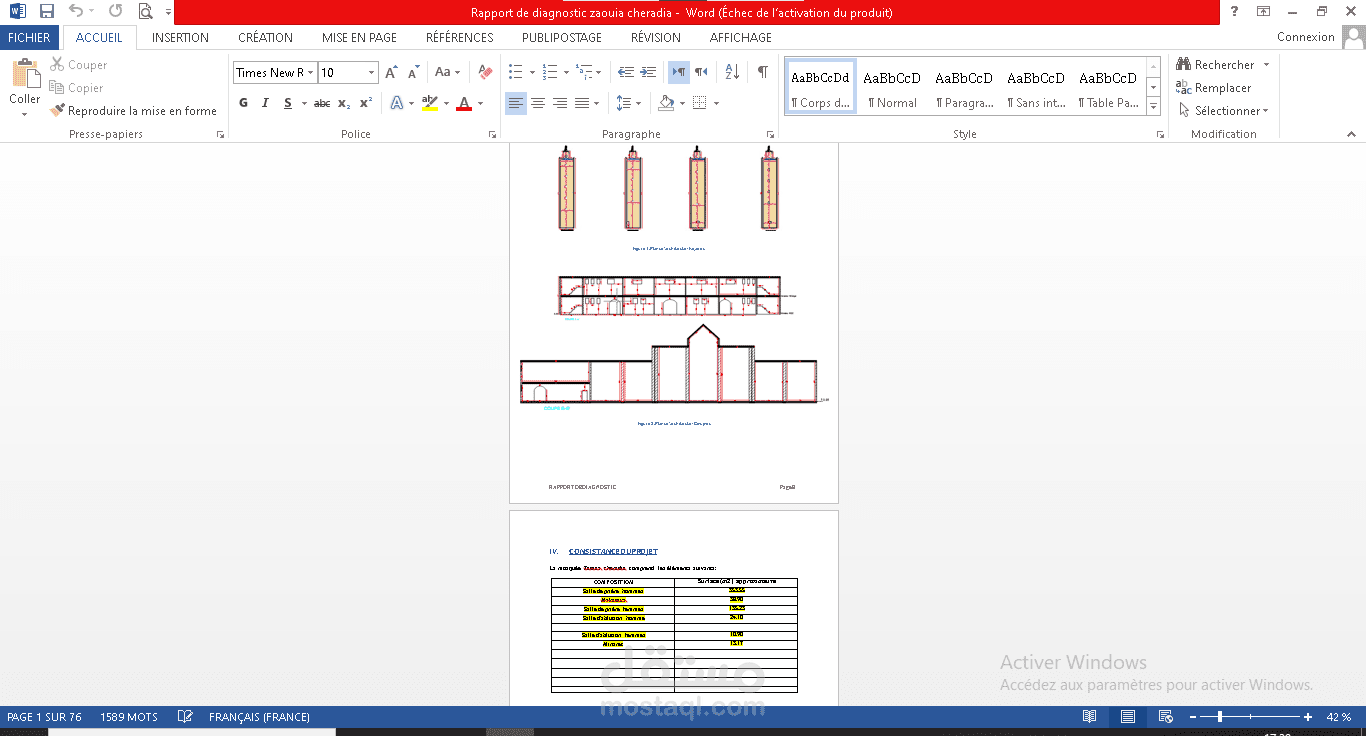1366x736 pixels.
Task: Open the line spacing dropdown
Action: (629, 103)
